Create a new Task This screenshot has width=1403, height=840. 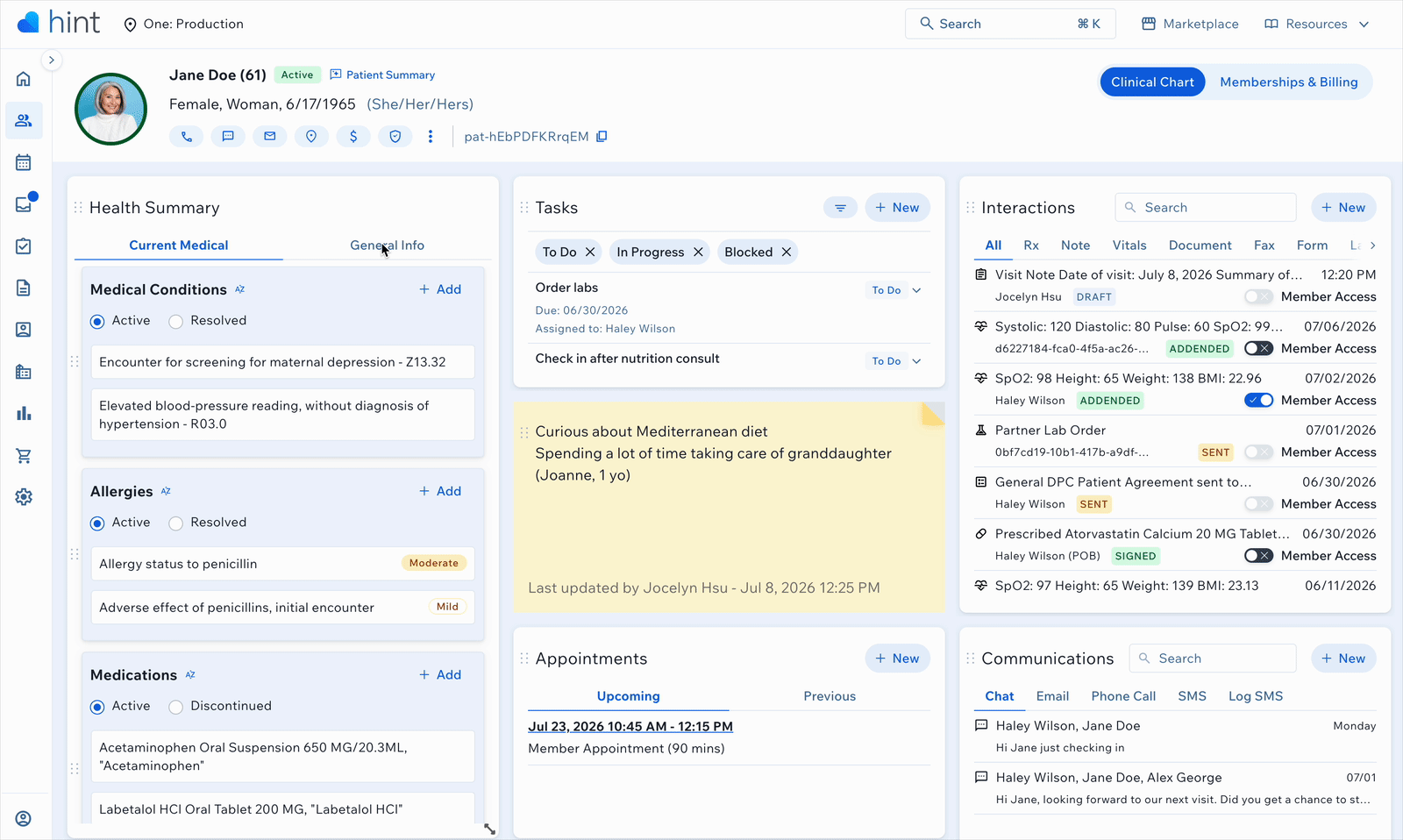[898, 208]
